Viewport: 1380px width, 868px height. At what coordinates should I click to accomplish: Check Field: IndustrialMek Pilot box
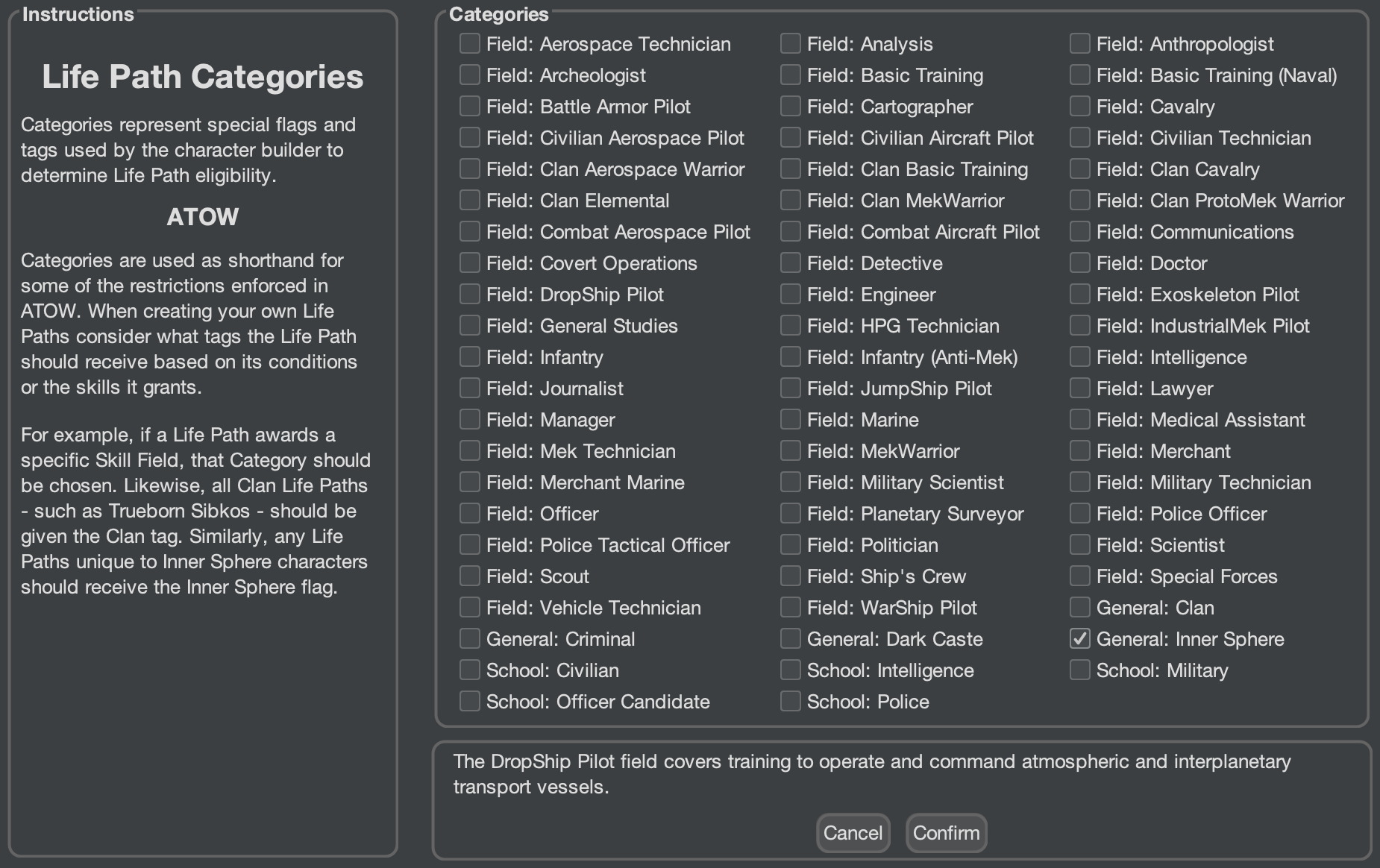tap(1080, 326)
